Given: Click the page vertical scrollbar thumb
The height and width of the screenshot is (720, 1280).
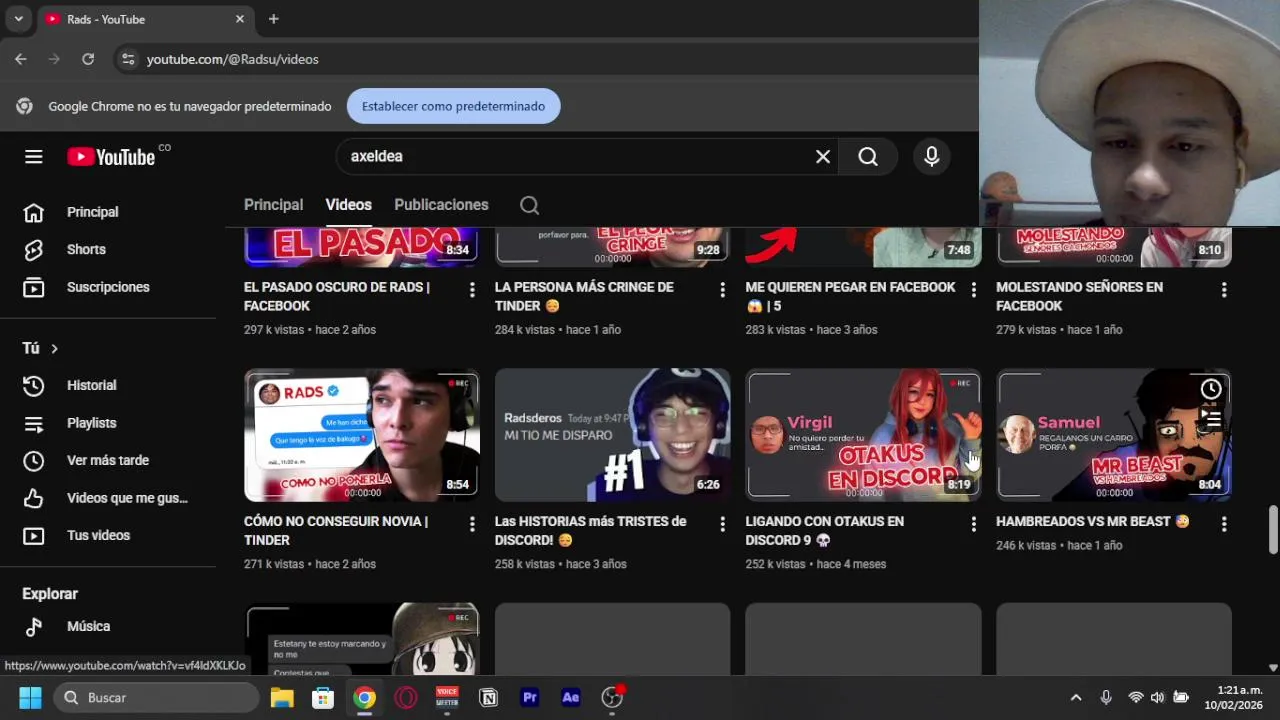Looking at the screenshot, I should coord(1273,529).
